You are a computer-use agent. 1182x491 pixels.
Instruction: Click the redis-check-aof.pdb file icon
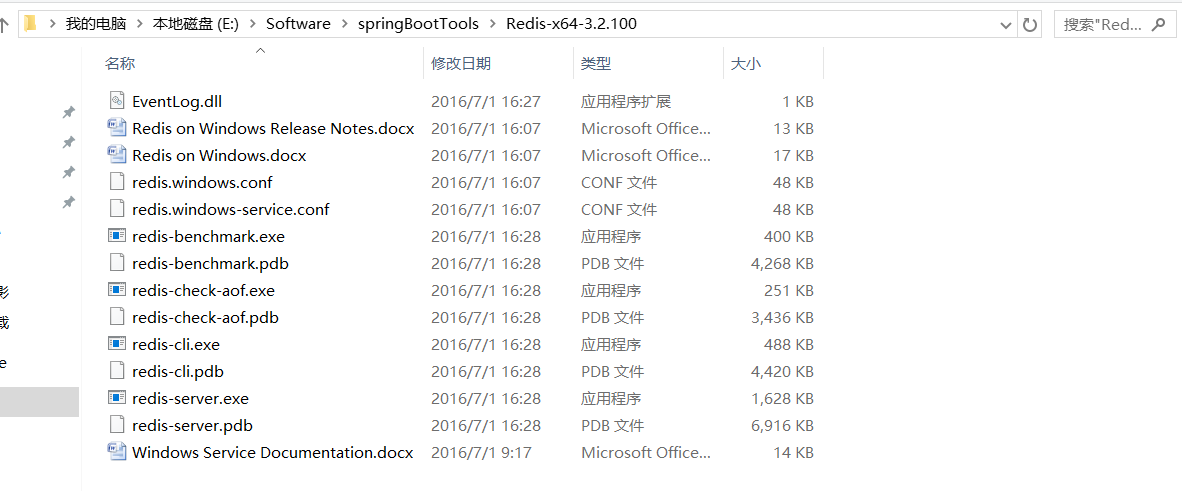(116, 317)
